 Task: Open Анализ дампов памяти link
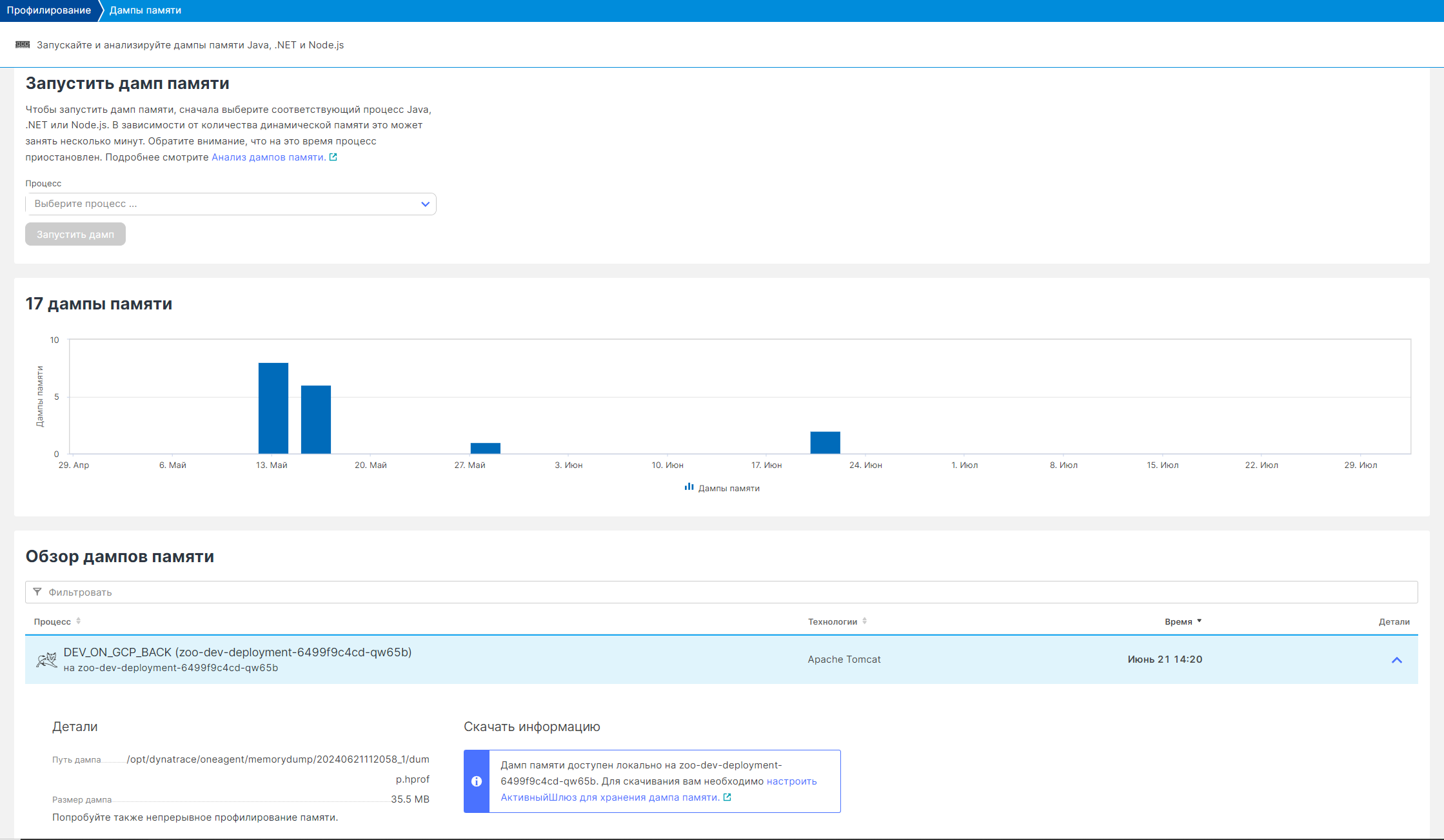tap(268, 157)
